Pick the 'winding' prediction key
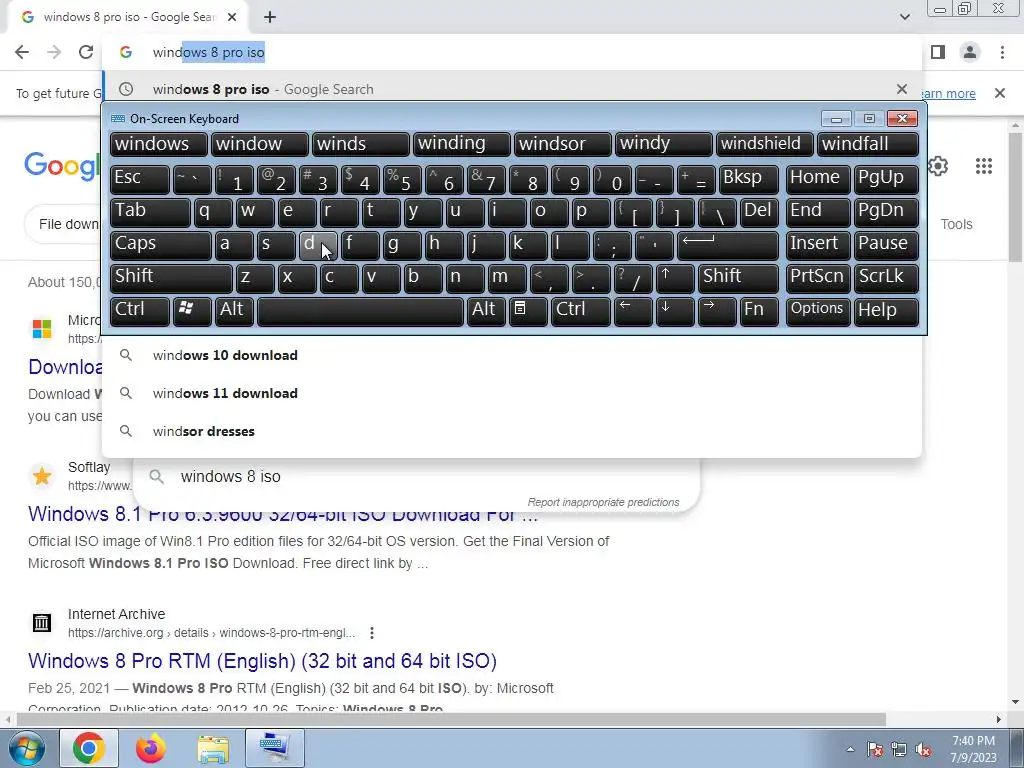Screen dimensions: 1024x768 coord(462,144)
